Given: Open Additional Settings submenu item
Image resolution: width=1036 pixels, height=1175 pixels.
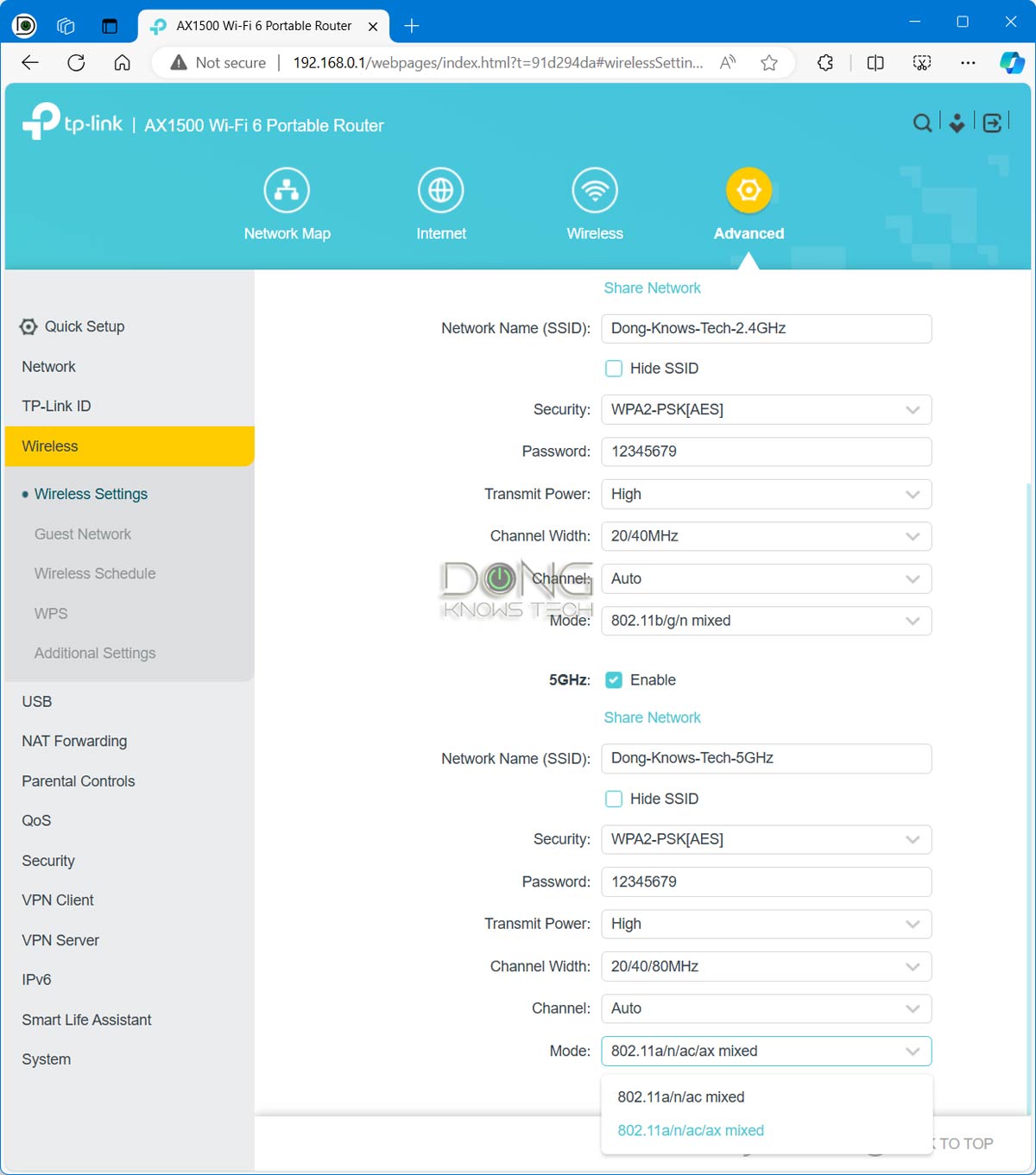Looking at the screenshot, I should click(x=95, y=654).
